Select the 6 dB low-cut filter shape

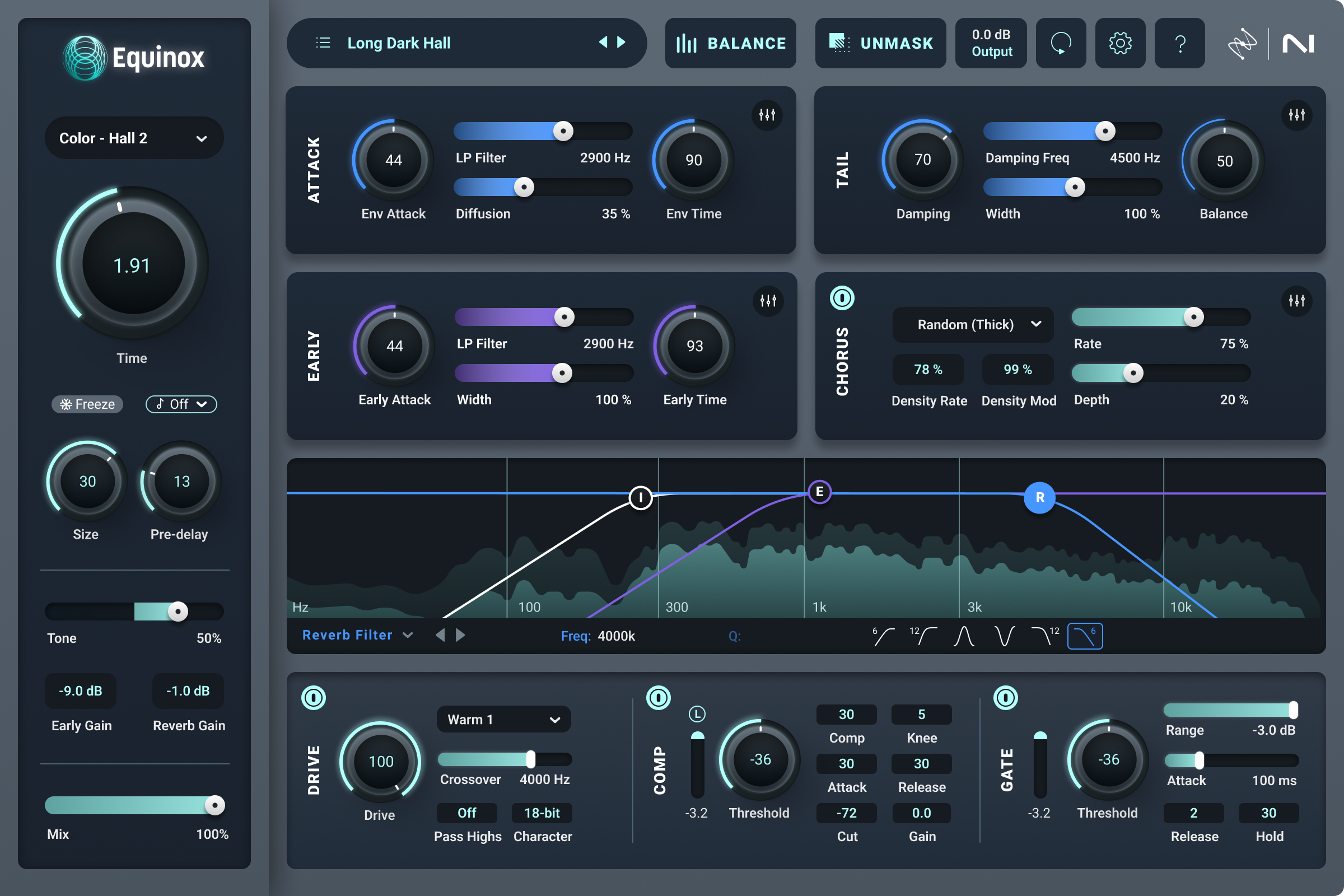coord(884,636)
